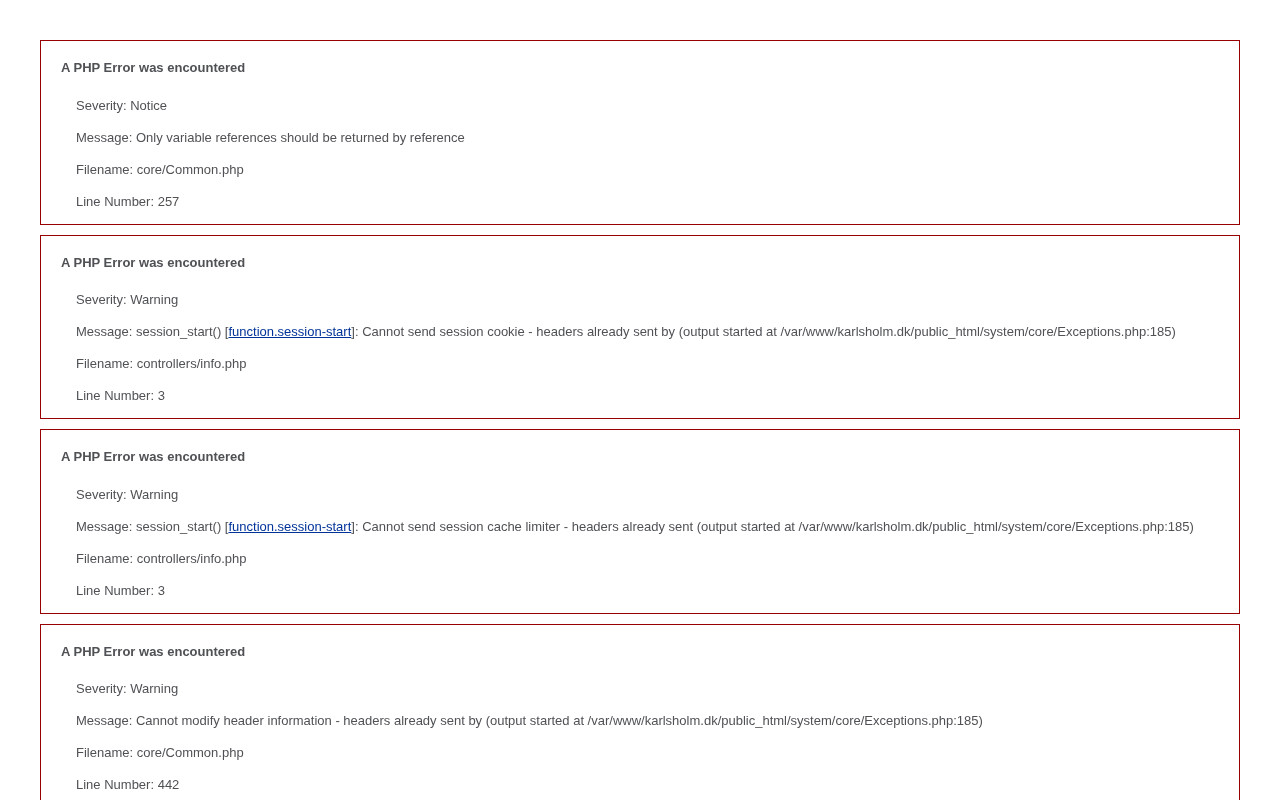Click Filename line in cache limiter warning box
This screenshot has height=800, width=1280.
coord(161,559)
